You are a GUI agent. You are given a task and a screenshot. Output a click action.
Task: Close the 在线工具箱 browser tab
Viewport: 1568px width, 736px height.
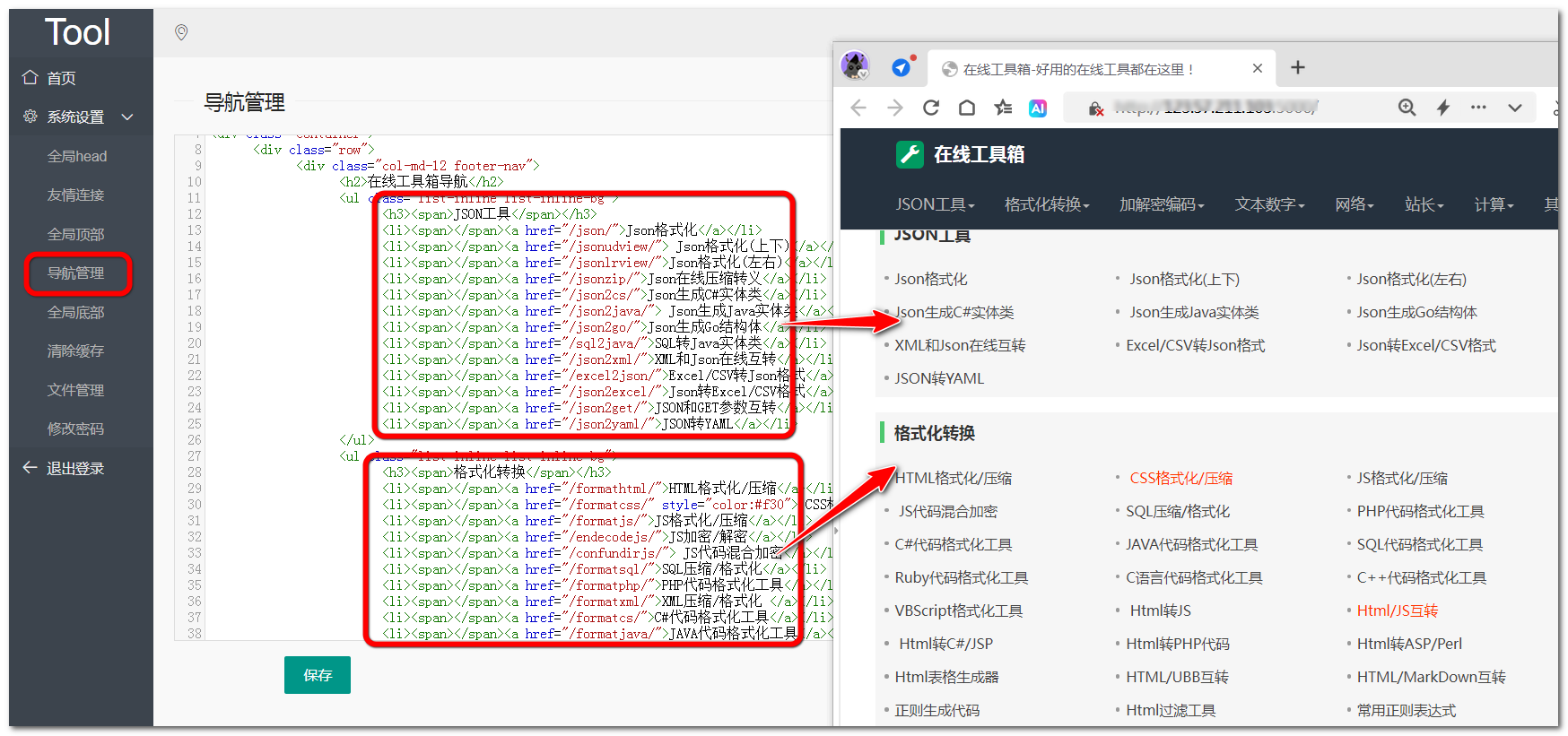coord(1258,68)
